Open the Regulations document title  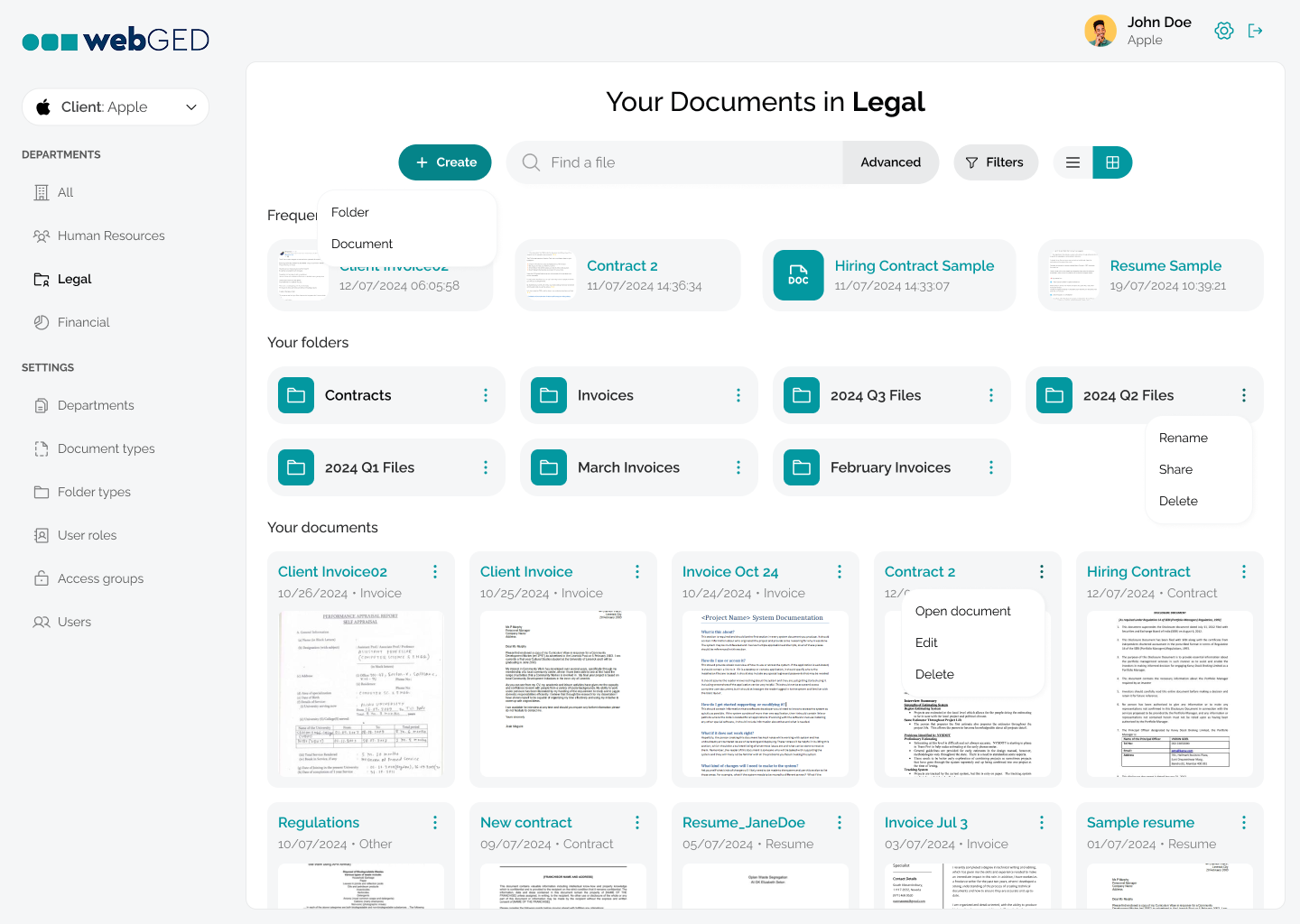pyautogui.click(x=319, y=823)
